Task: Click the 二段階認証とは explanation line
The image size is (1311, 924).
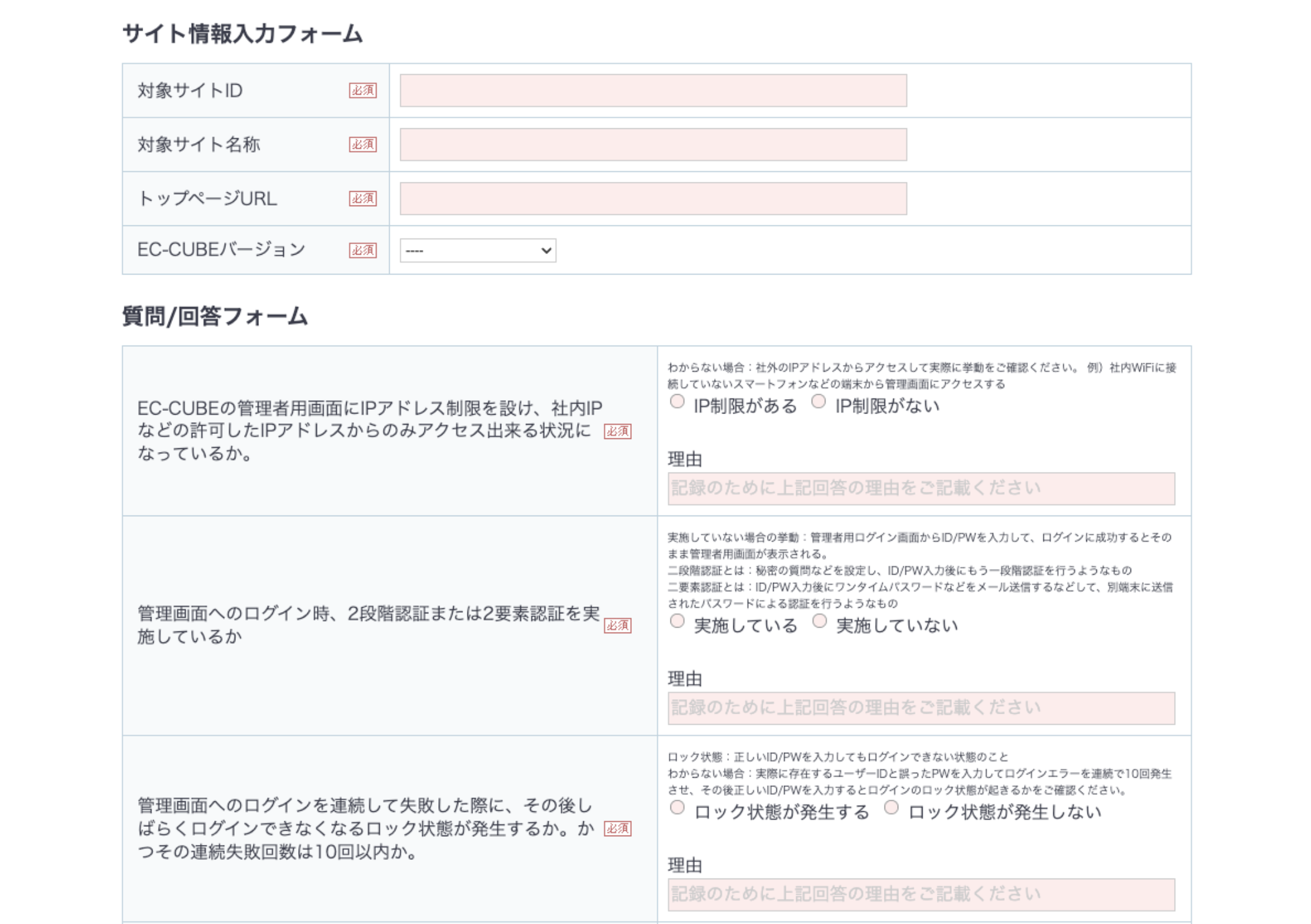Action: [x=900, y=570]
